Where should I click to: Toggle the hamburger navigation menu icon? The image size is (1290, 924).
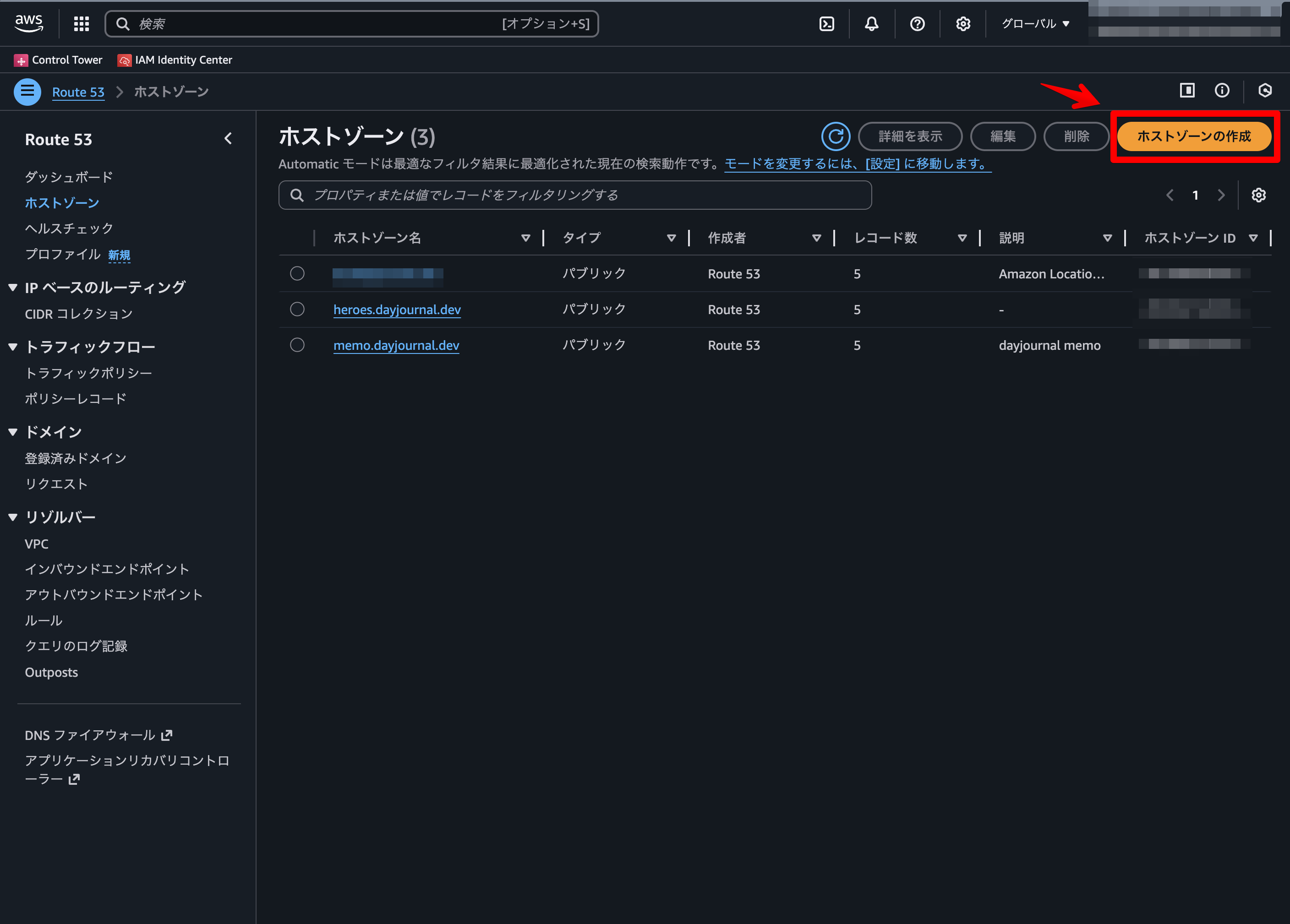pos(27,92)
